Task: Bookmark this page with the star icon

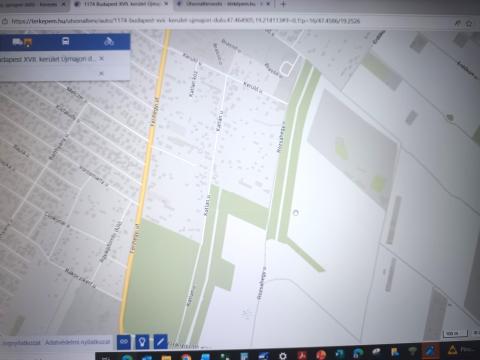Action: [469, 23]
